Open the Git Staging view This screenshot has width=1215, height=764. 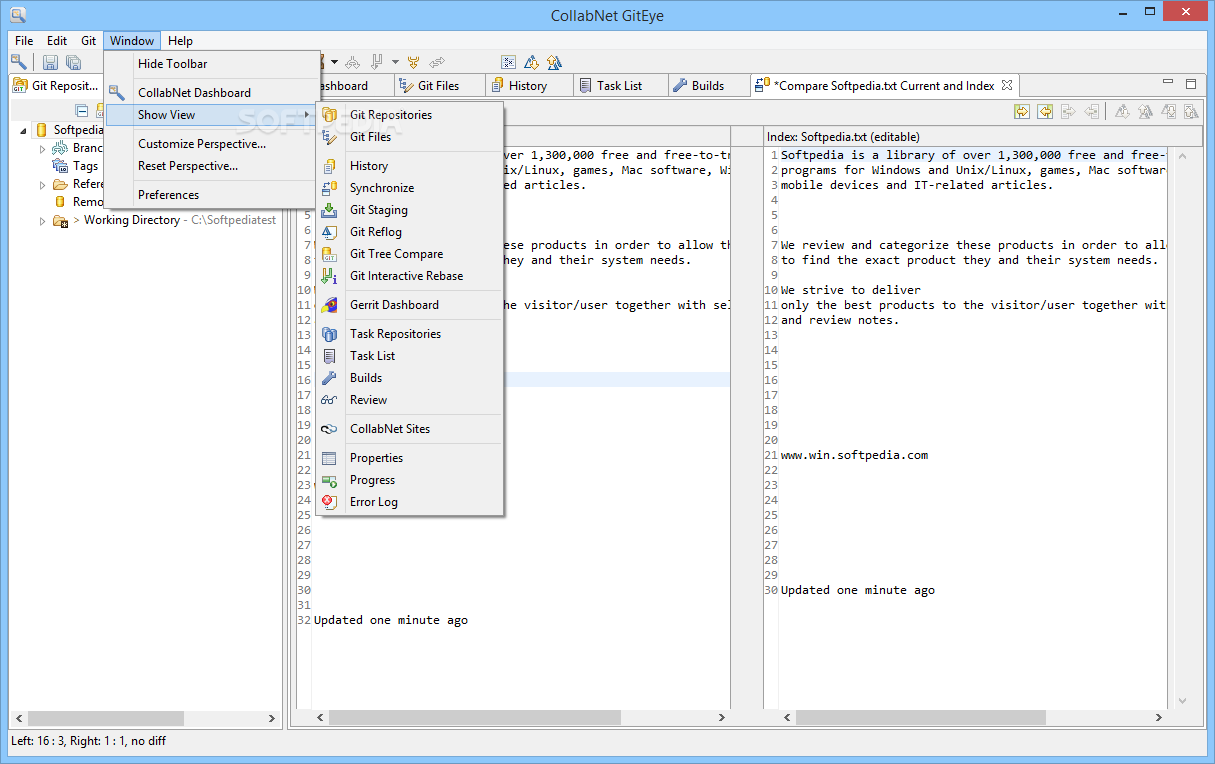tap(410, 210)
